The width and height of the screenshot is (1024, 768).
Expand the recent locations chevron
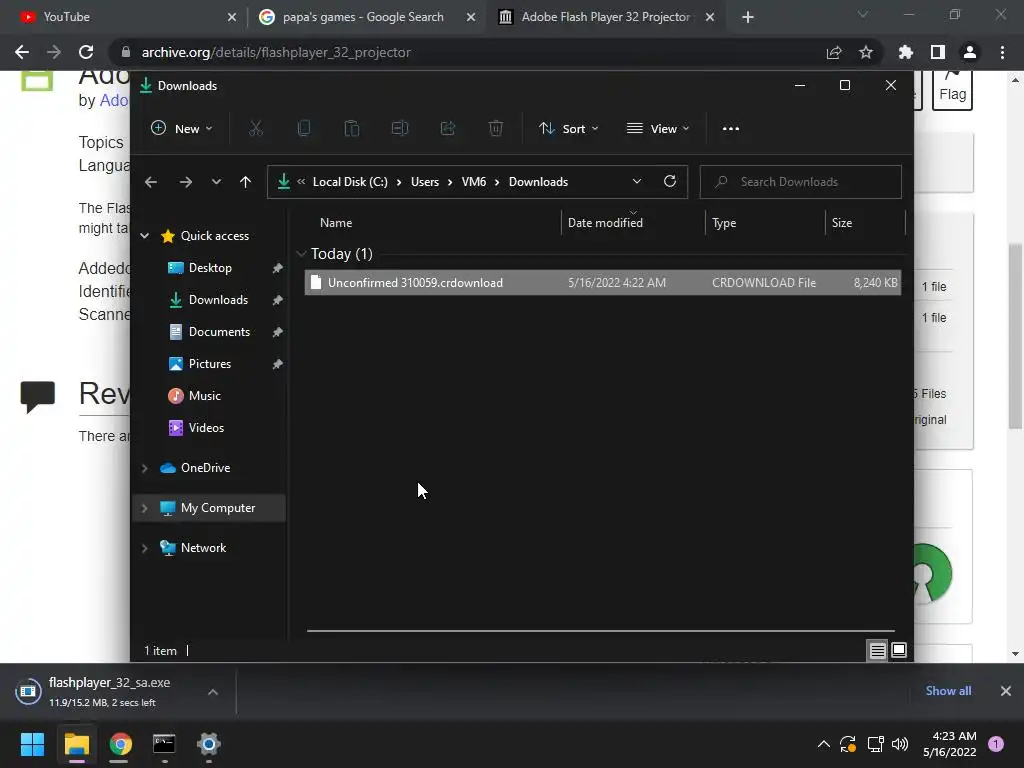216,182
